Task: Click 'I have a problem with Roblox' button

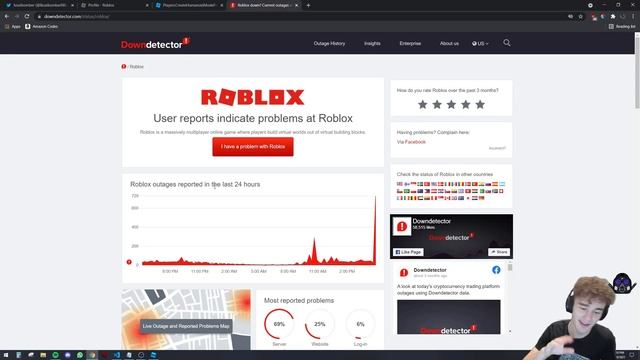Action: pyautogui.click(x=253, y=147)
